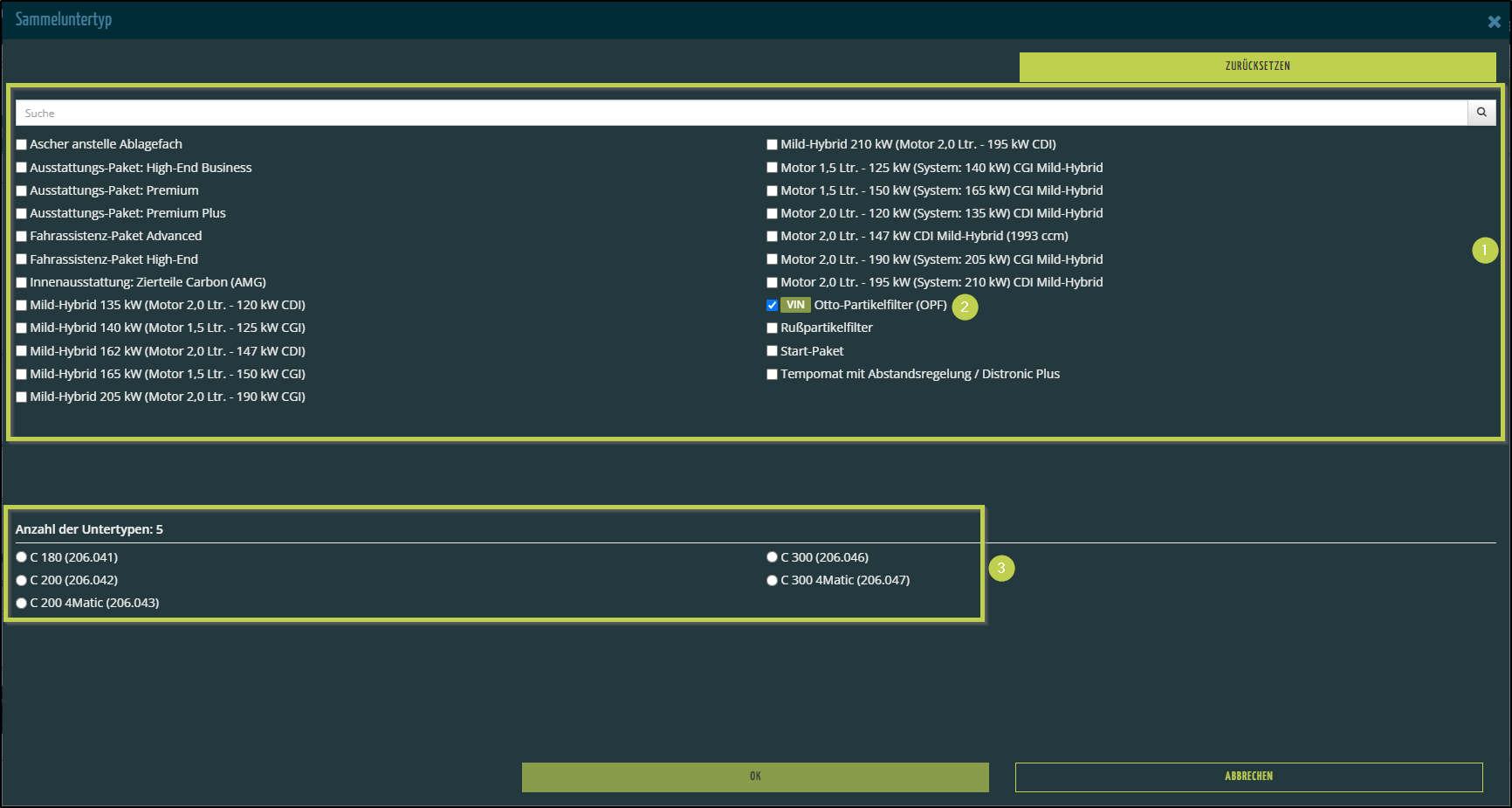Enable Tempomat mit Abstandsregelung checkbox

coord(772,375)
